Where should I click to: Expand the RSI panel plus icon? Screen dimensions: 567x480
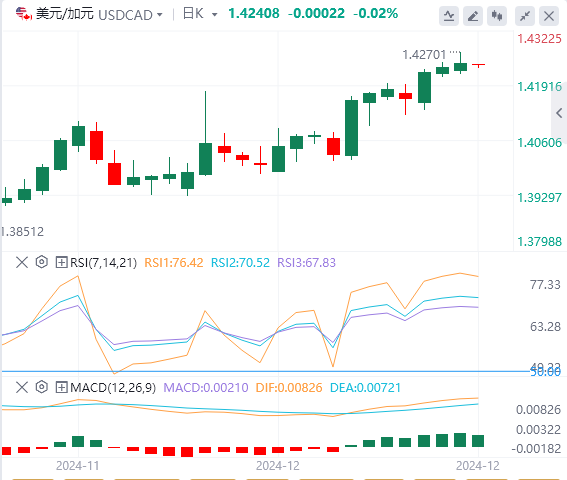[61, 262]
